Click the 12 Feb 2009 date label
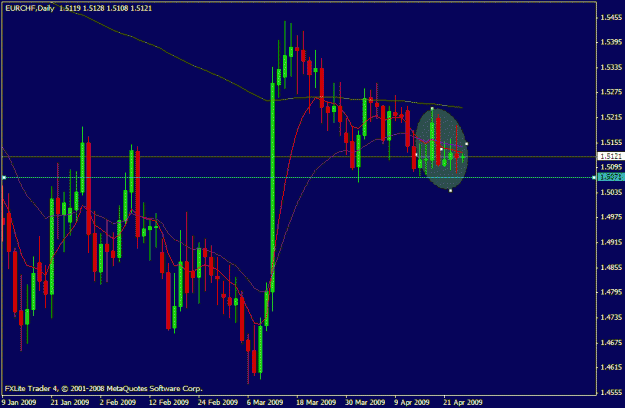Screen dimensions: 625x408 (x=169, y=402)
